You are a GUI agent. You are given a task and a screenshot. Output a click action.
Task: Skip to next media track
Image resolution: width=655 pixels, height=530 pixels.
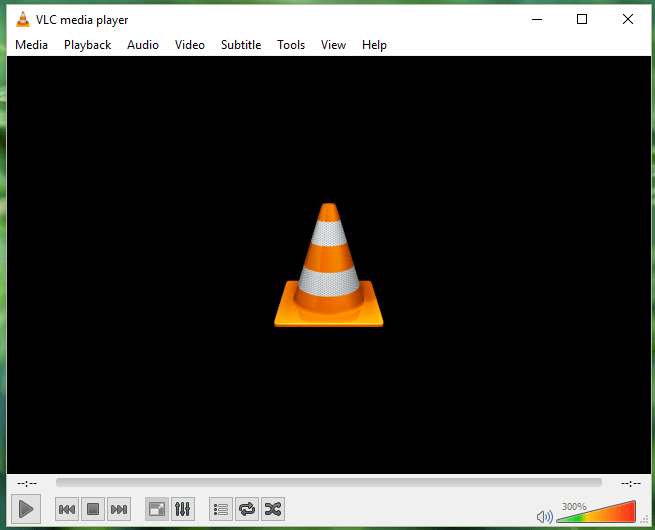click(x=119, y=509)
